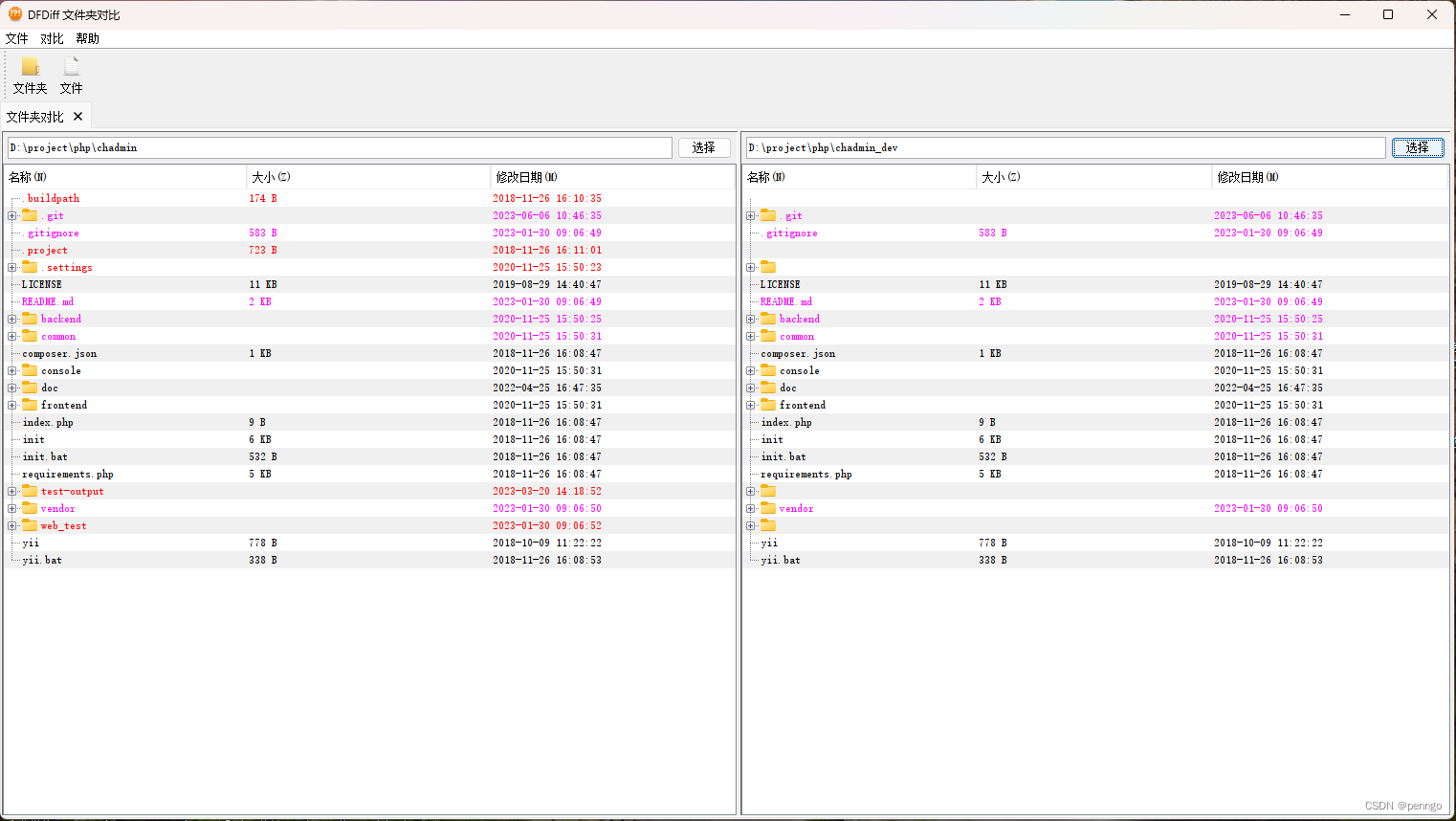Click the doc folder icon in left pane

30,388
